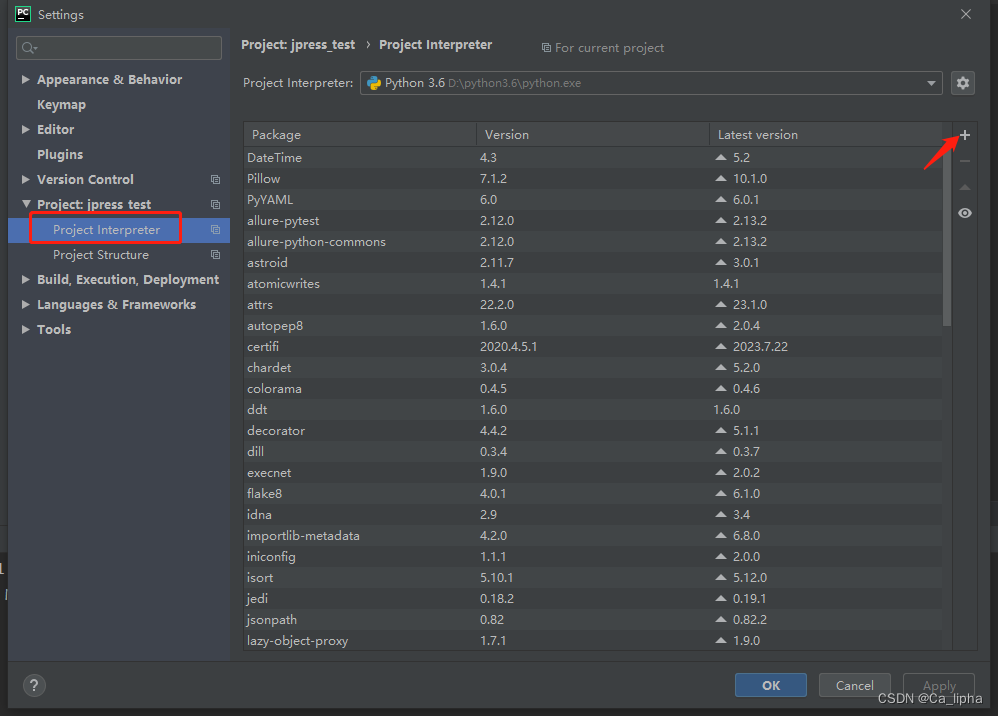Screen dimensions: 998x716
Task: Select the colorama package row
Action: point(593,388)
